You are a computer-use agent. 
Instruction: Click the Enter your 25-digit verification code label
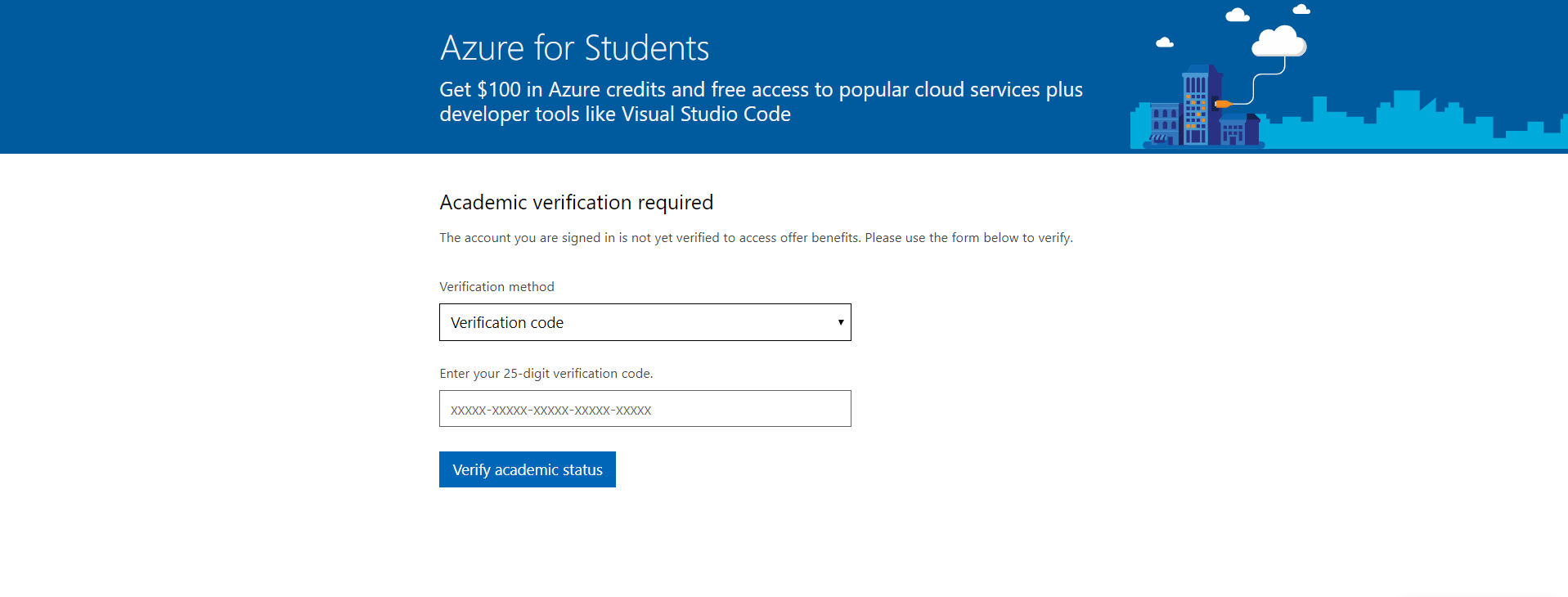pos(546,373)
